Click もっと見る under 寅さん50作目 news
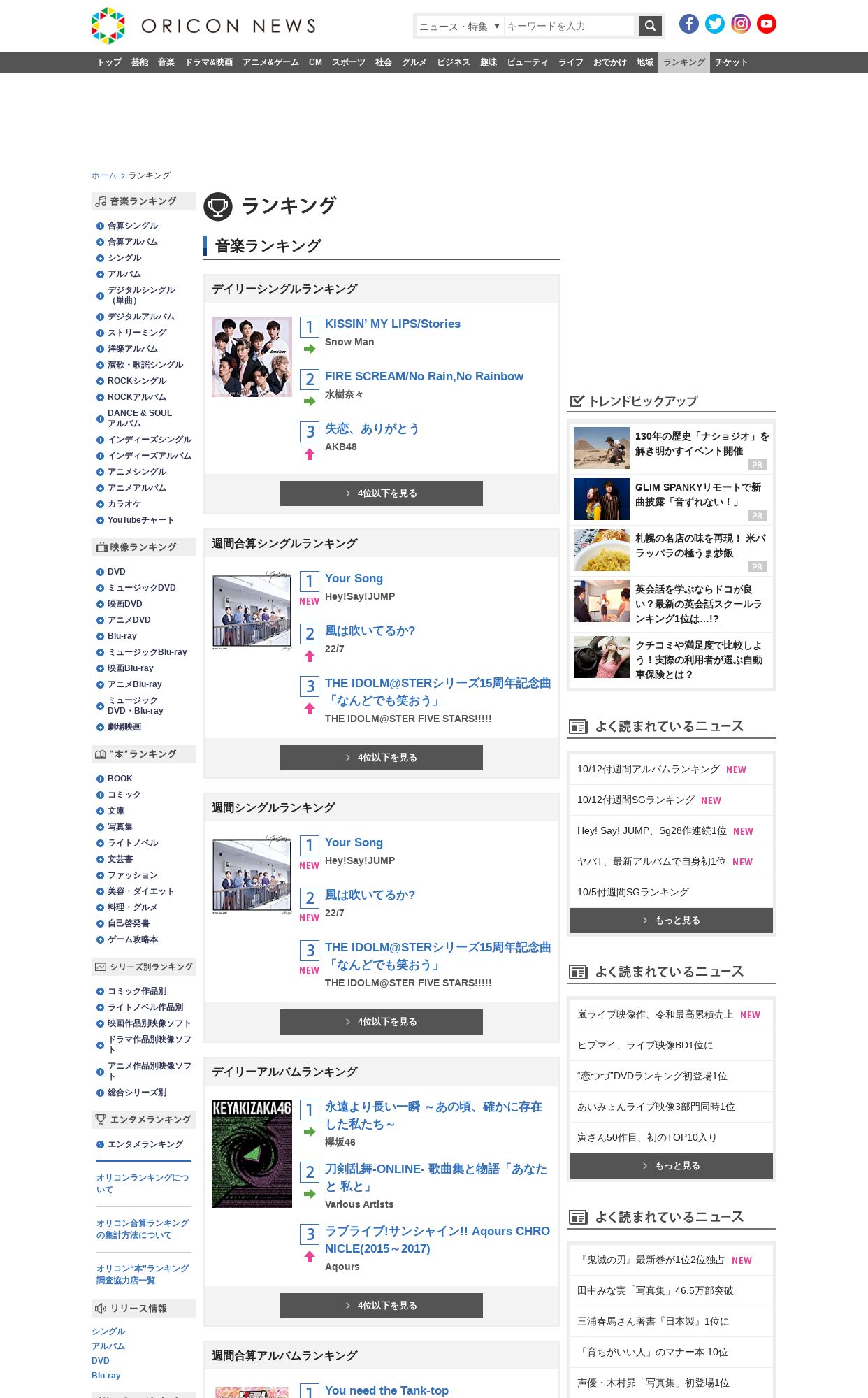 pyautogui.click(x=672, y=1166)
